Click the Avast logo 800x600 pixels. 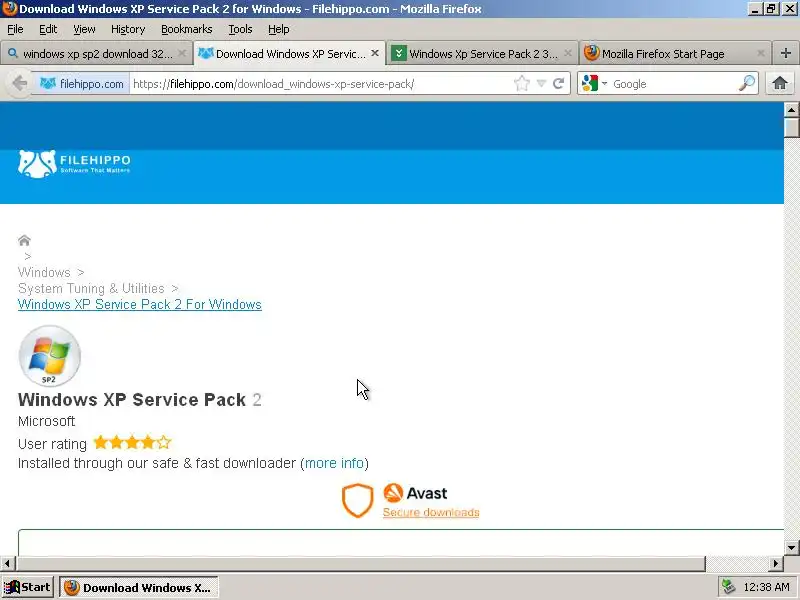(415, 493)
